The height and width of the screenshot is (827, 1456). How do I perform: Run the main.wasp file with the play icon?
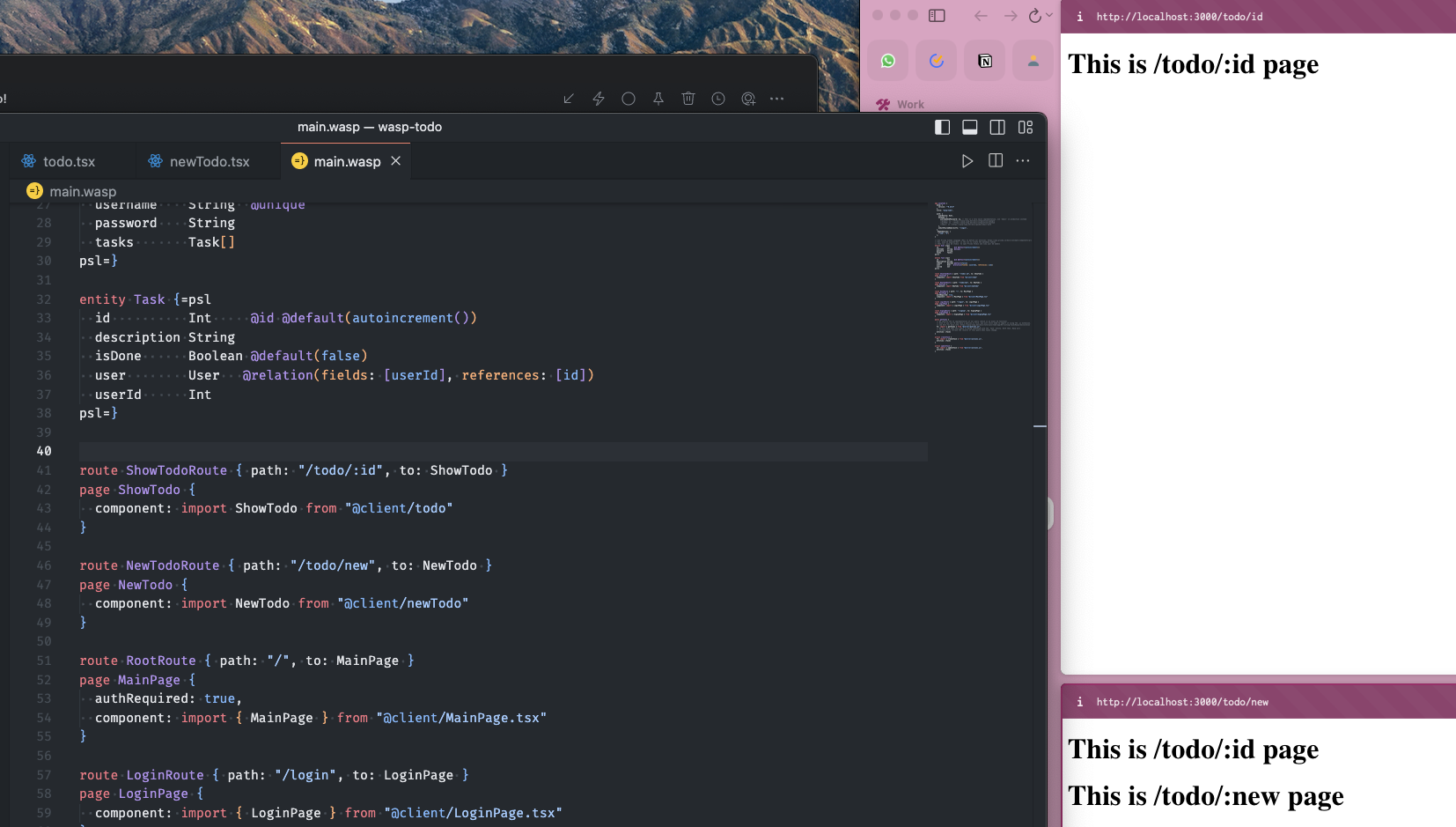tap(968, 161)
